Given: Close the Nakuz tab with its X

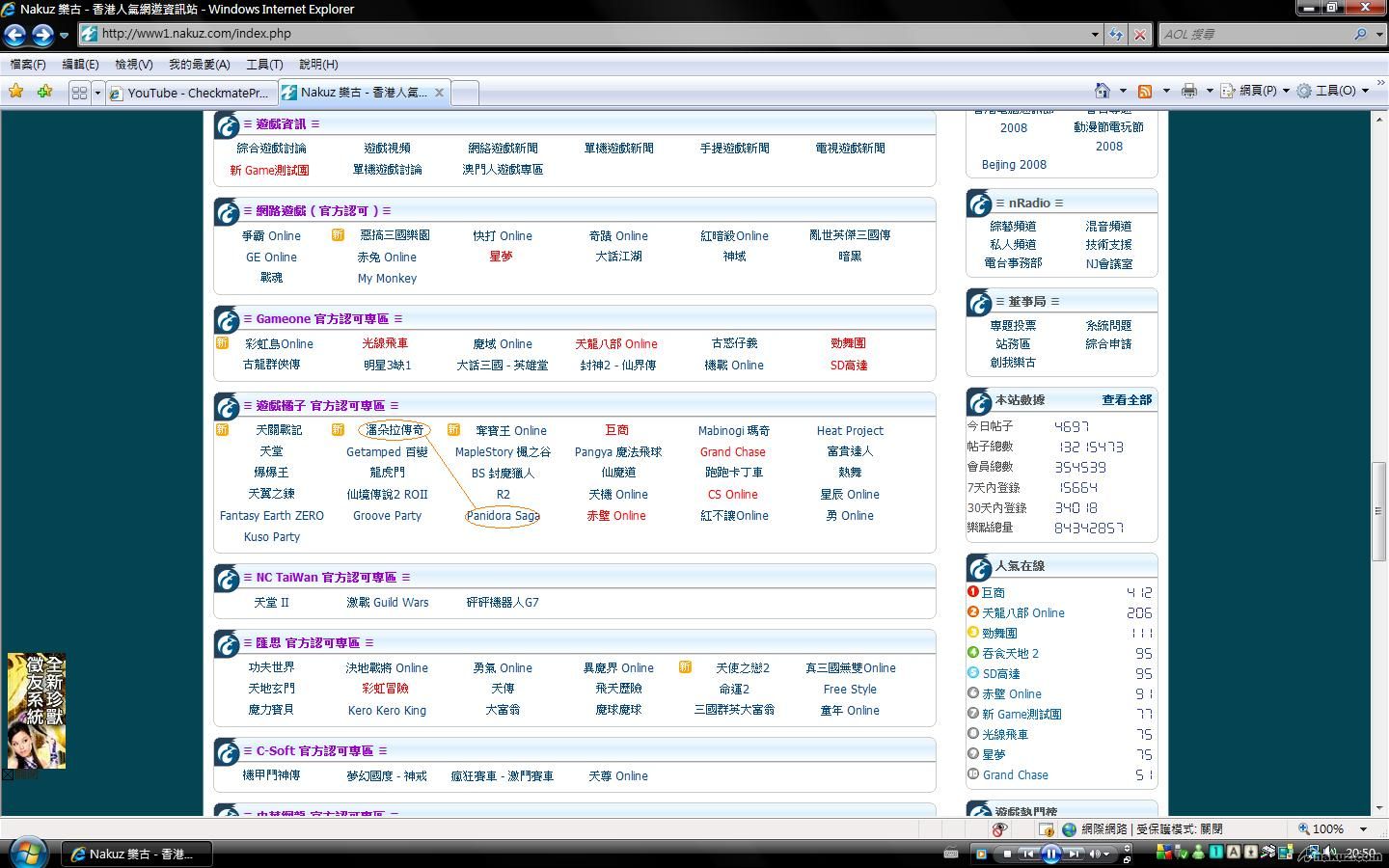Looking at the screenshot, I should coord(439,93).
